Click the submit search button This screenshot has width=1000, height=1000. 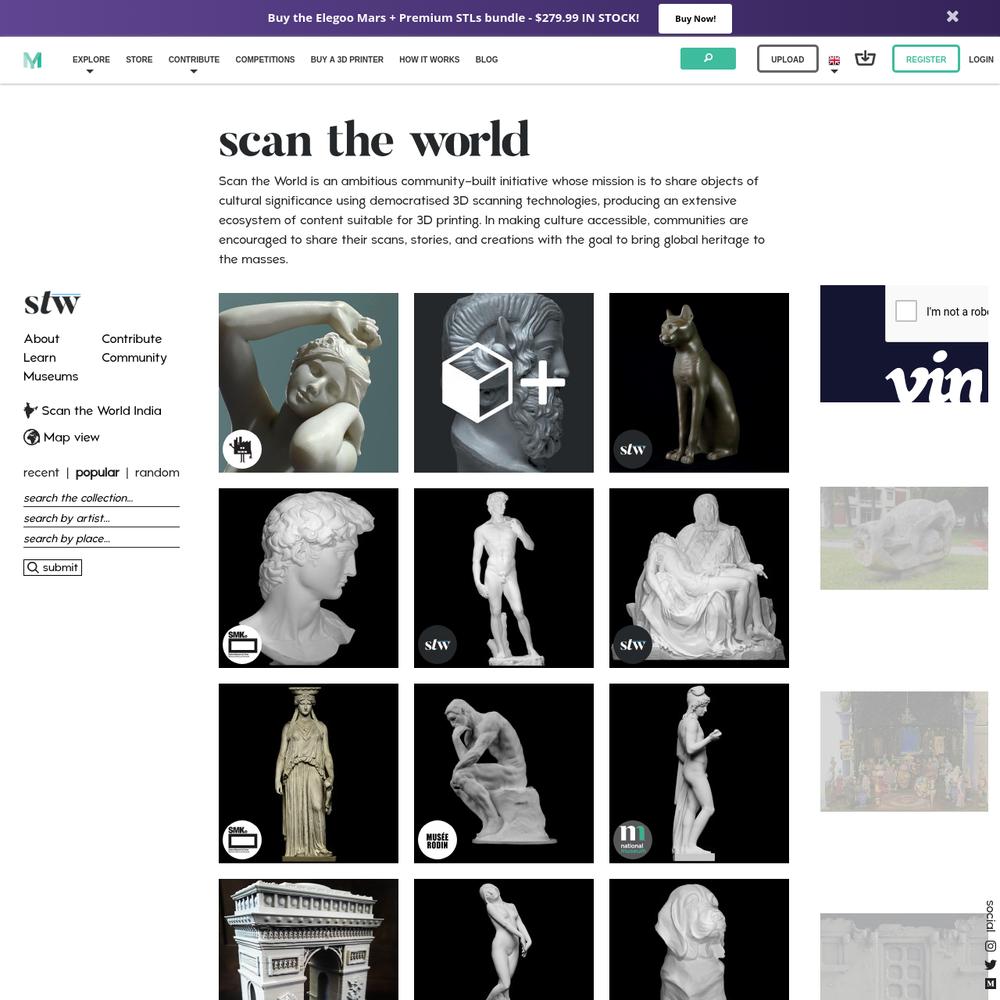coord(52,568)
